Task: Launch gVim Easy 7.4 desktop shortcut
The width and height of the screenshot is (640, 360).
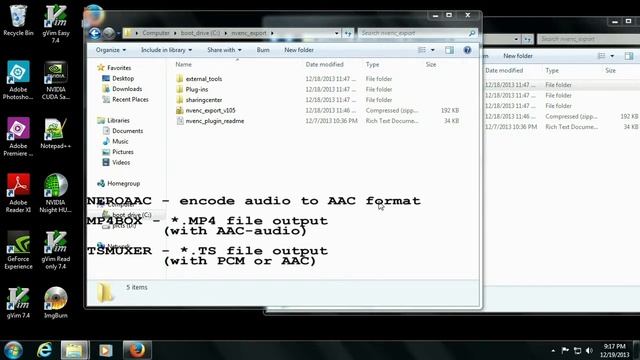Action: click(x=56, y=24)
